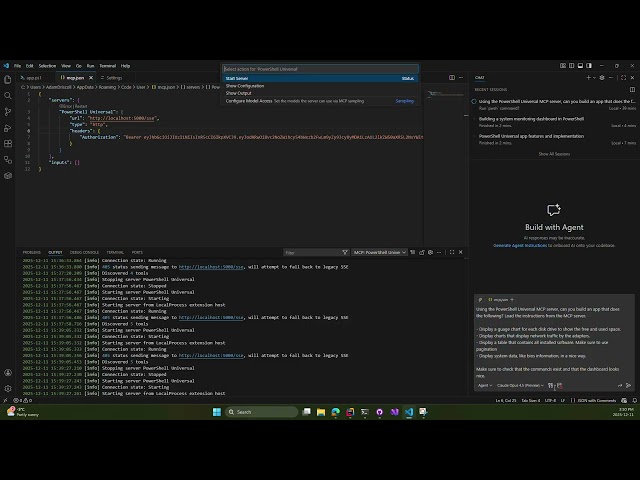Open Accounts icon at bottom of activity bar
640x480 pixels.
(x=8, y=373)
